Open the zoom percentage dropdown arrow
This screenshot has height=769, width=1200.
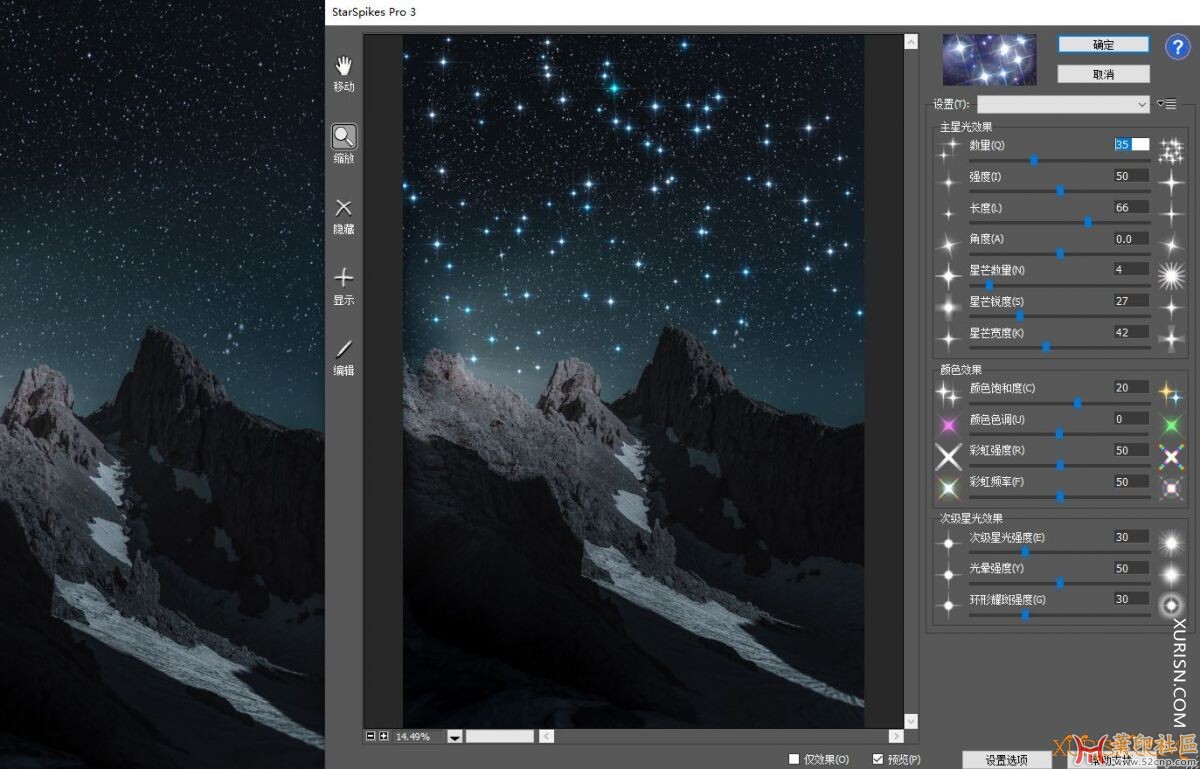click(454, 737)
